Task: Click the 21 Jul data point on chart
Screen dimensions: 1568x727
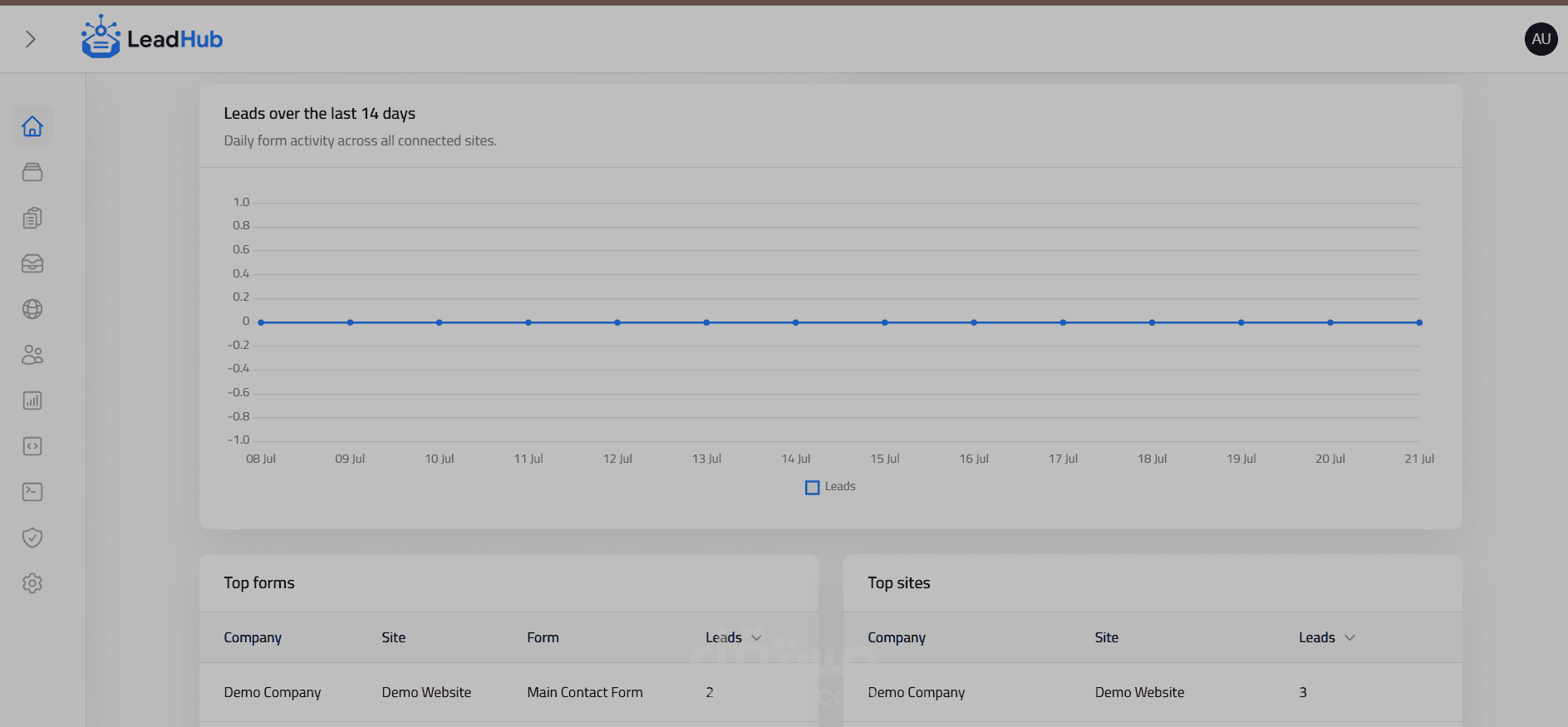Action: (1419, 322)
